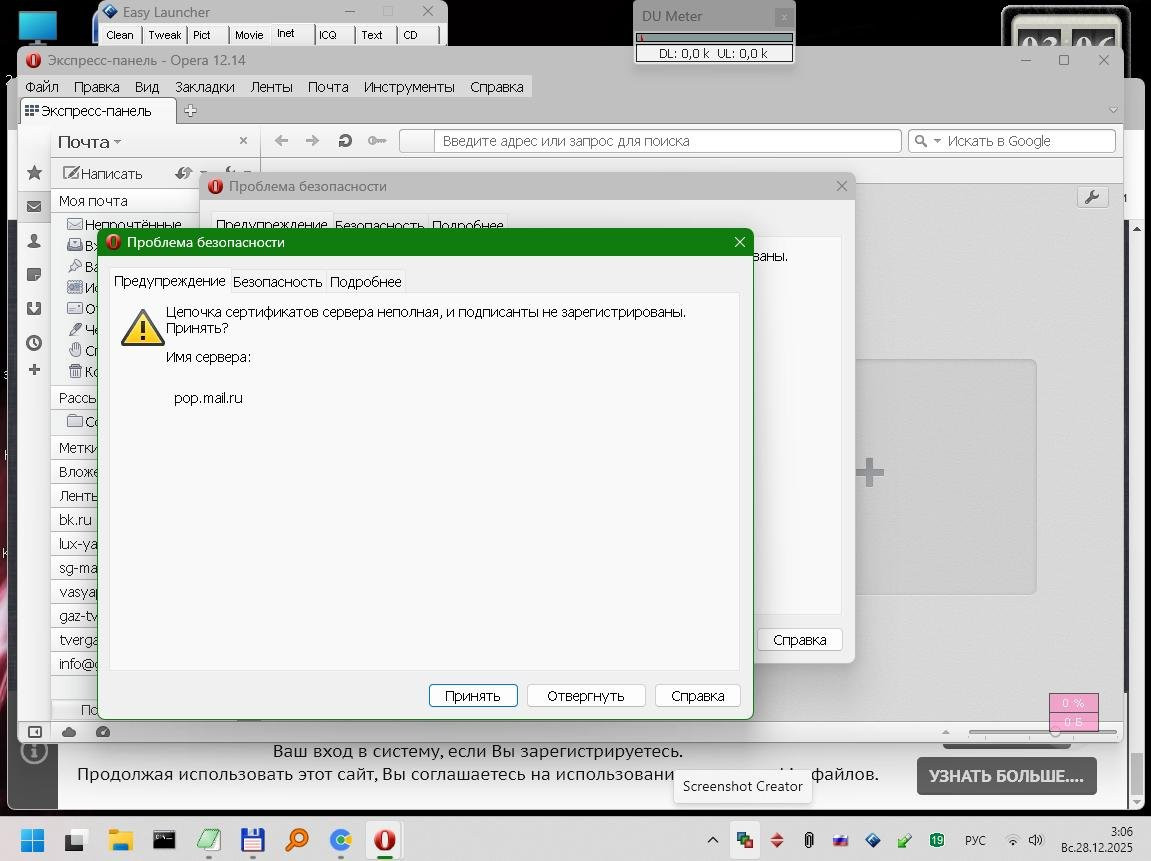Click the Opera Turbo gauge icon

103,732
